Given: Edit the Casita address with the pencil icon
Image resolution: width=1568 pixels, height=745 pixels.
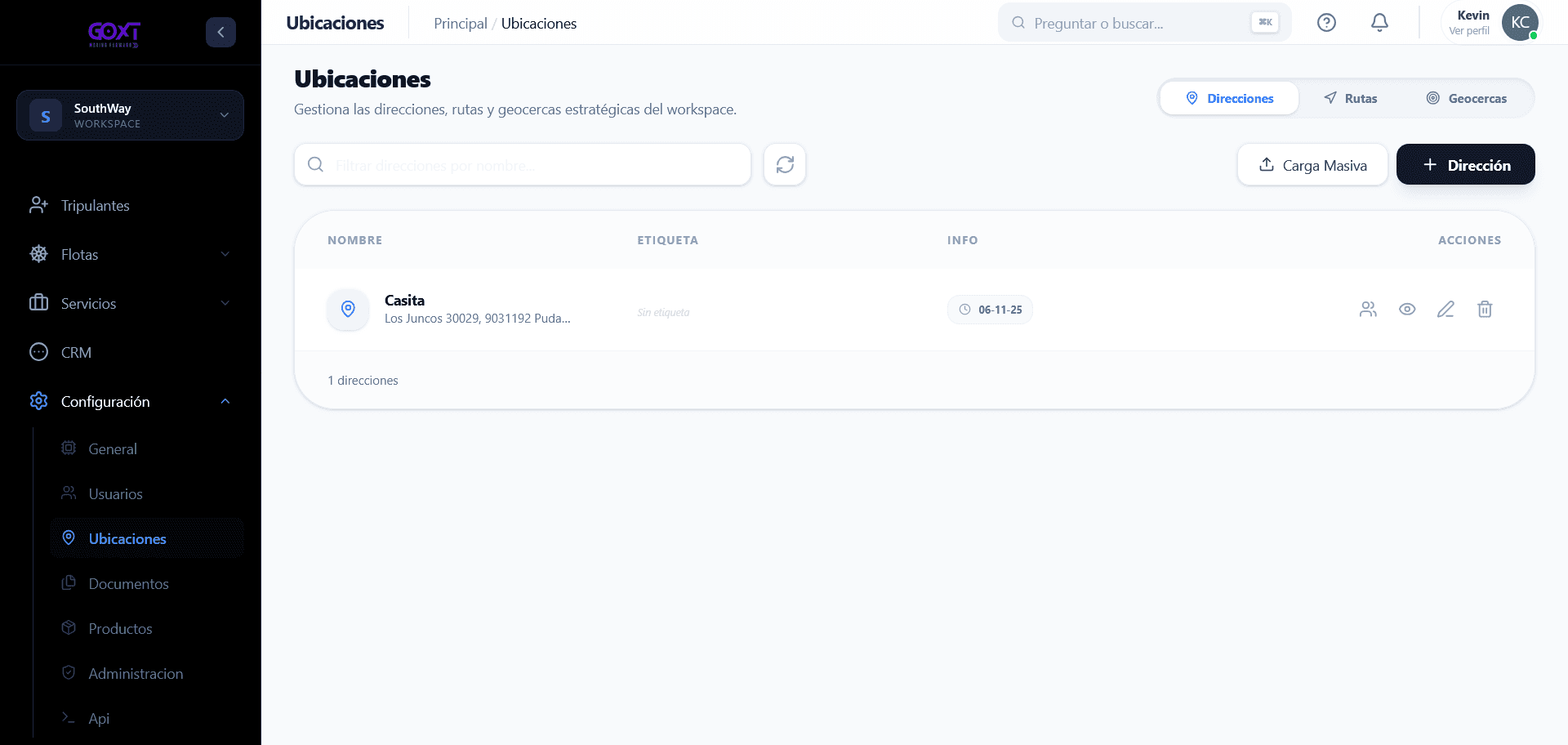Looking at the screenshot, I should pyautogui.click(x=1445, y=309).
